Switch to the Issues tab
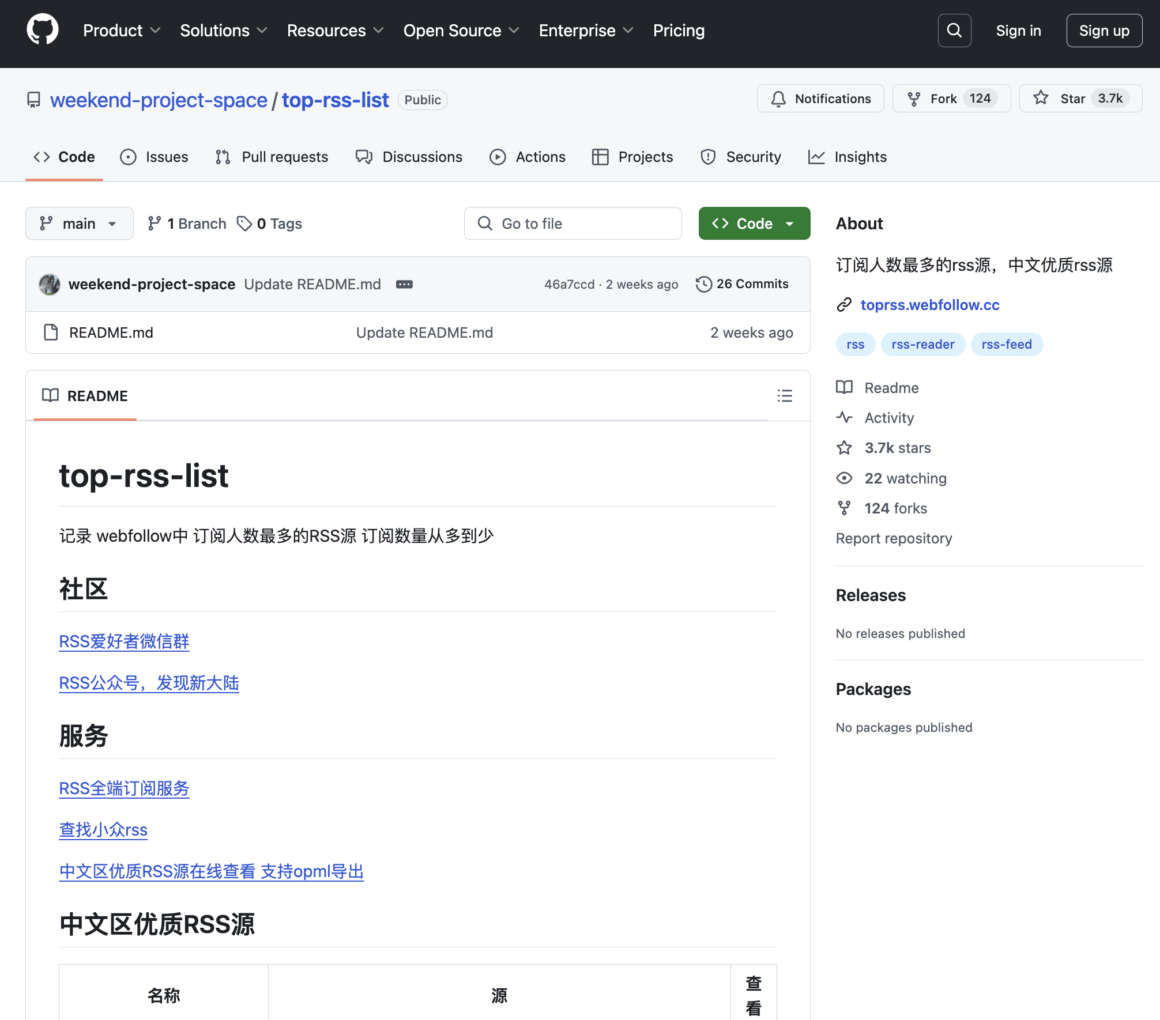 154,157
